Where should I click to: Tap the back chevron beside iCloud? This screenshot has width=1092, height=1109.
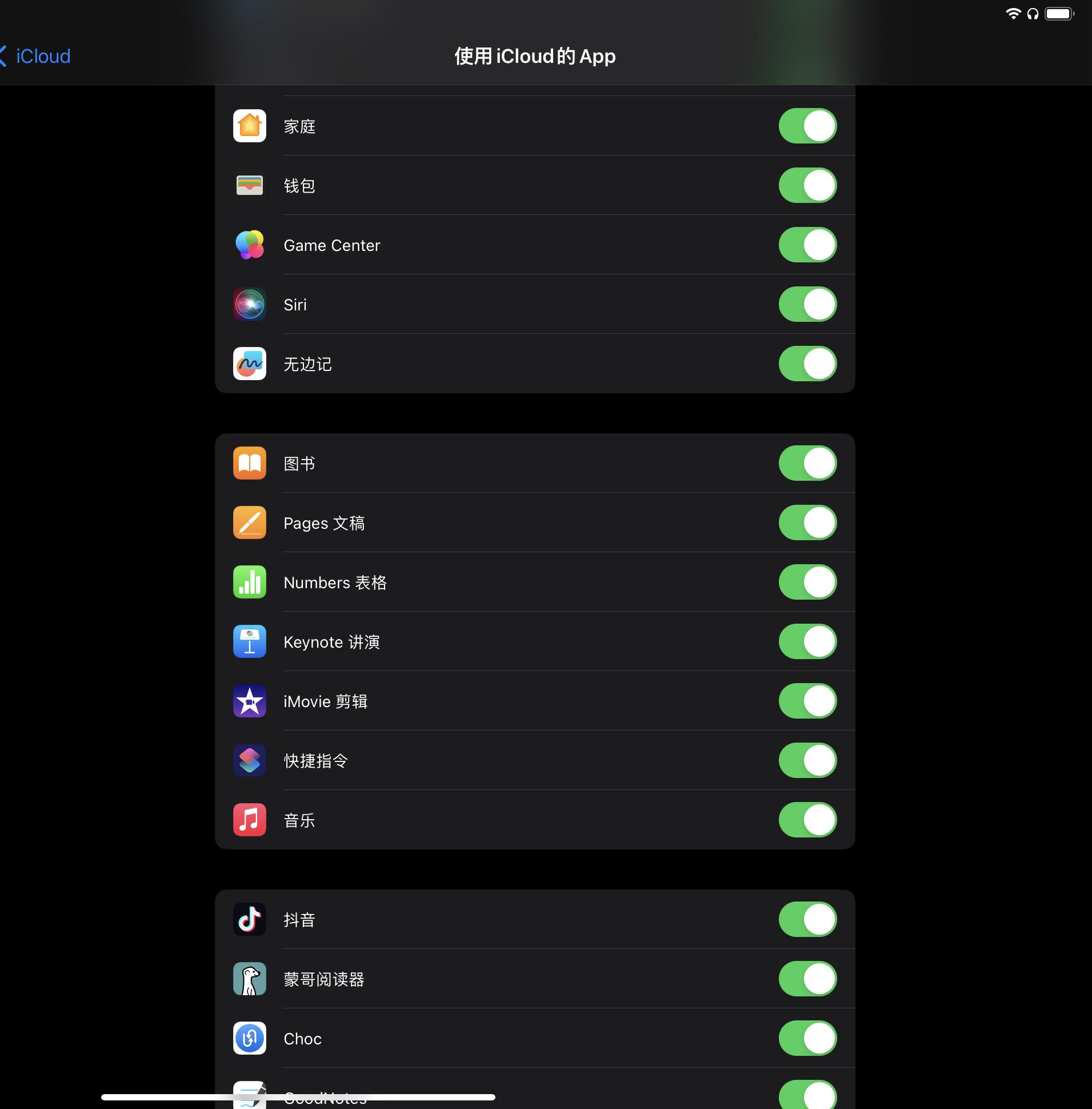click(3, 56)
